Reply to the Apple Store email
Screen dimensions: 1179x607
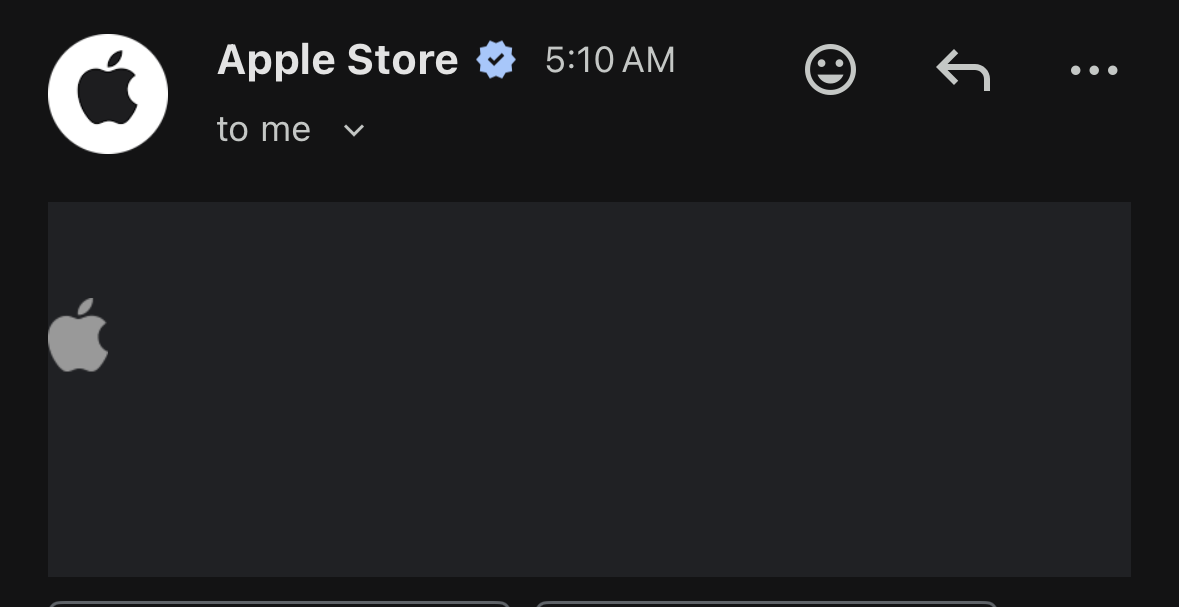pyautogui.click(x=962, y=71)
